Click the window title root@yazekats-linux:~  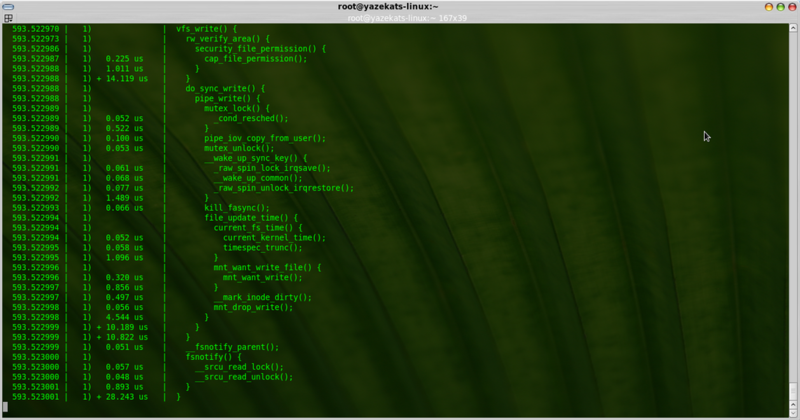(x=388, y=7)
